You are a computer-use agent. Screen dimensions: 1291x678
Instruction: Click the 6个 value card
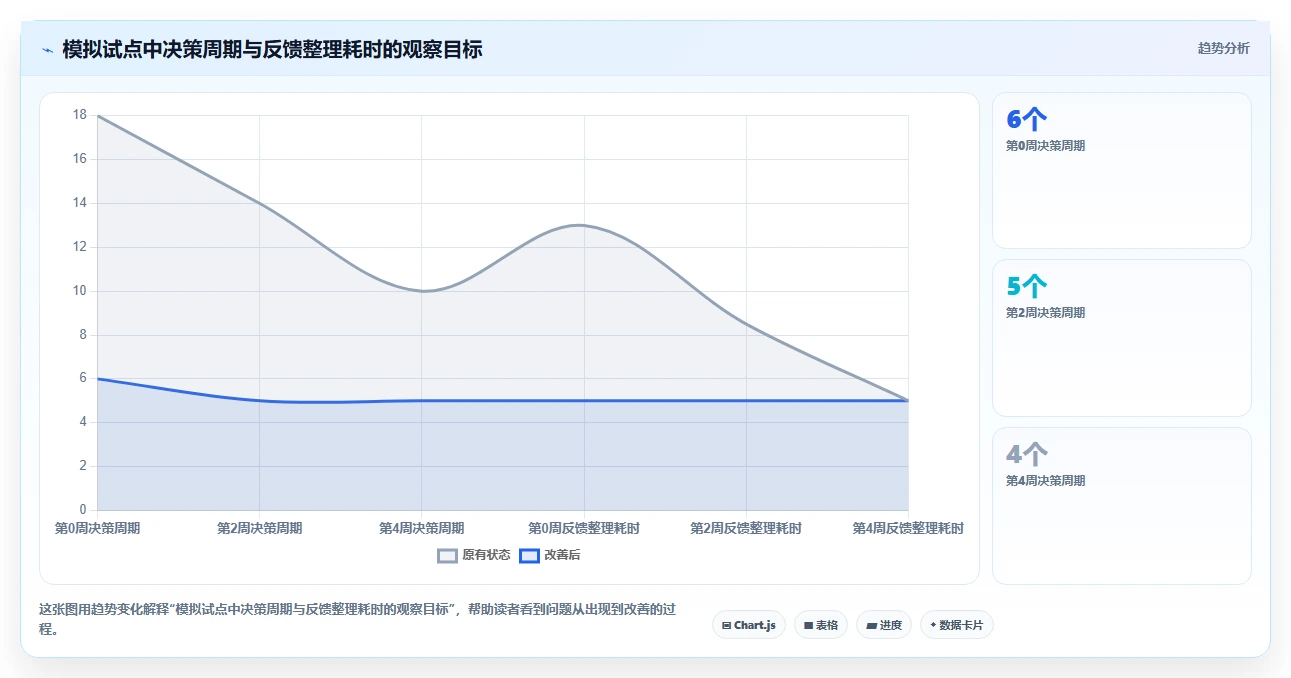(1121, 170)
